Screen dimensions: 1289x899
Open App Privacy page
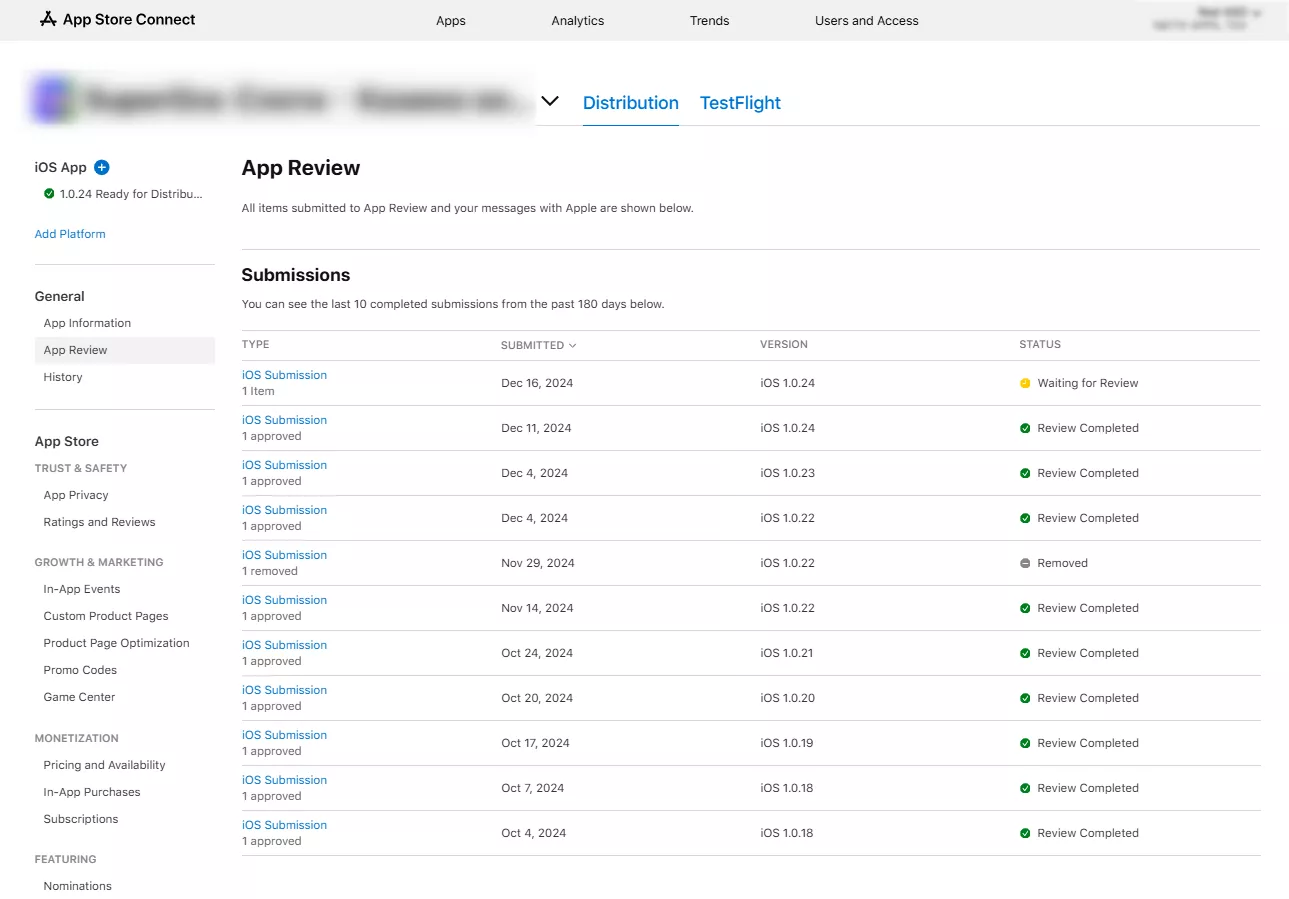pos(76,495)
